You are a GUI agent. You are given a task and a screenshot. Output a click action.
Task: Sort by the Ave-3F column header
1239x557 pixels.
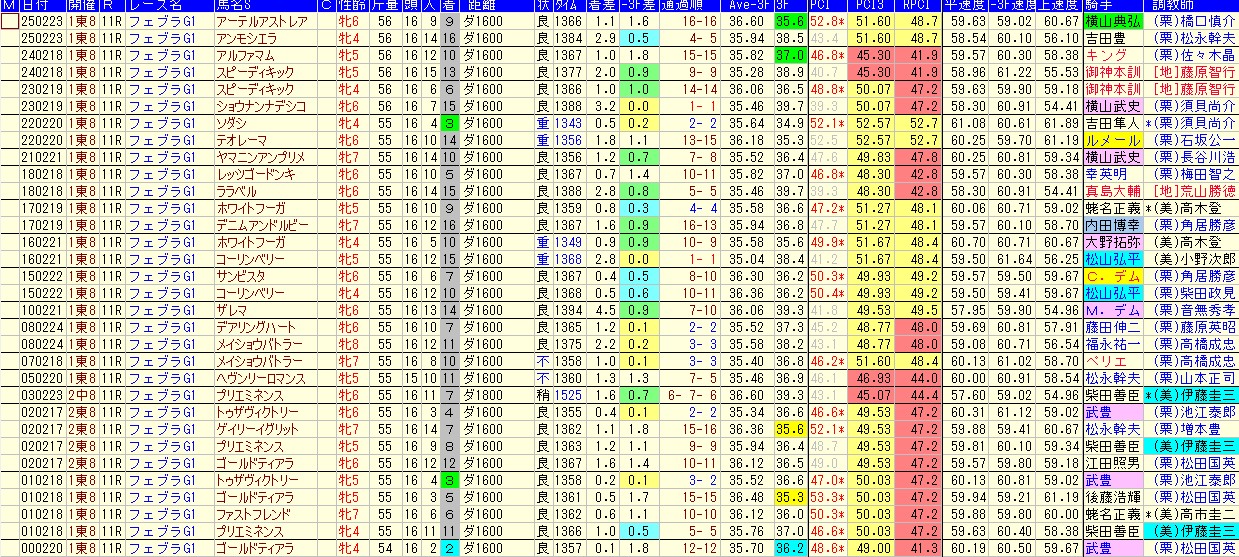pyautogui.click(x=747, y=5)
